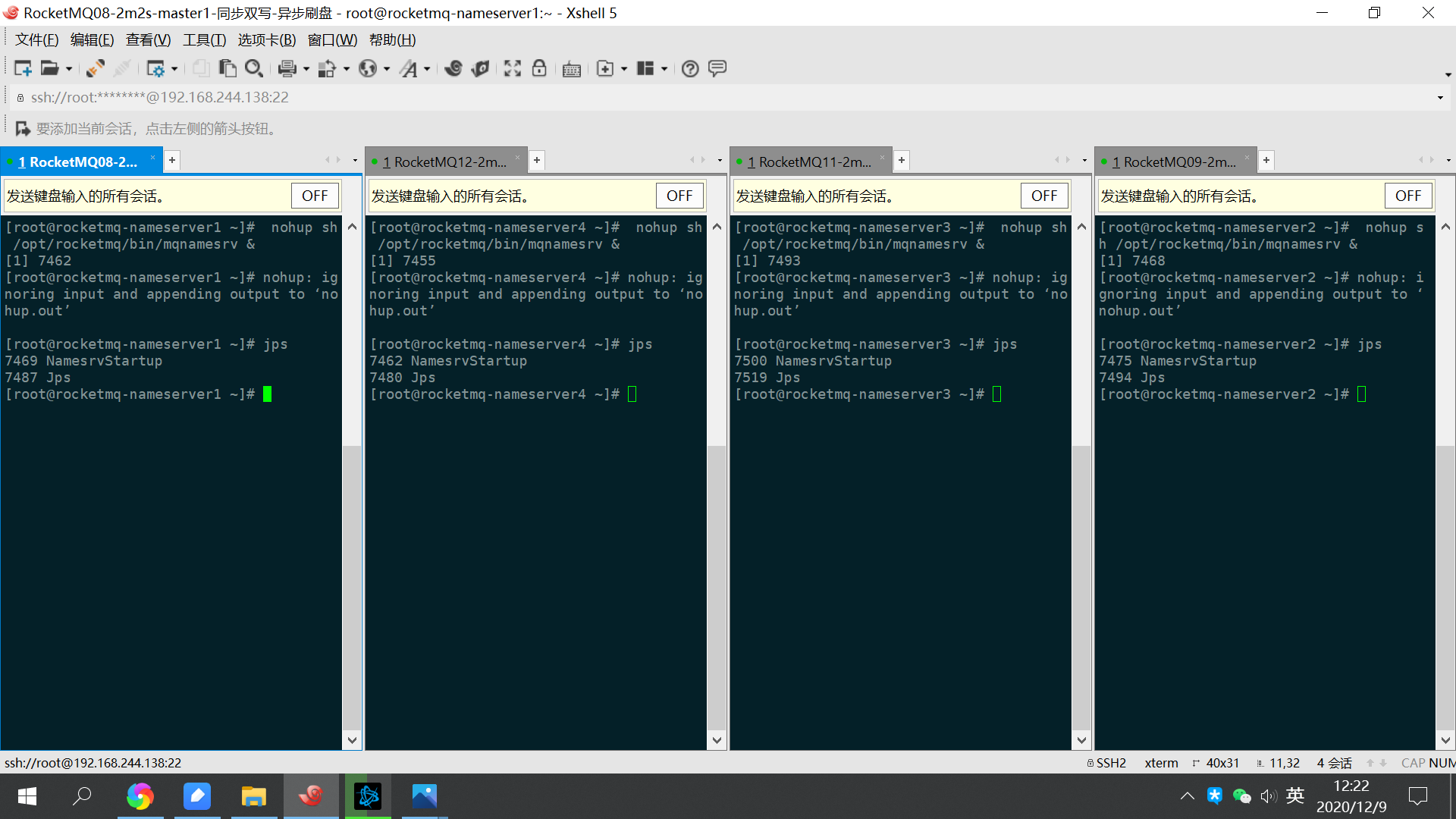Click scroll down arrow in nameserver1 pane
The width and height of the screenshot is (1456, 819).
tap(352, 740)
